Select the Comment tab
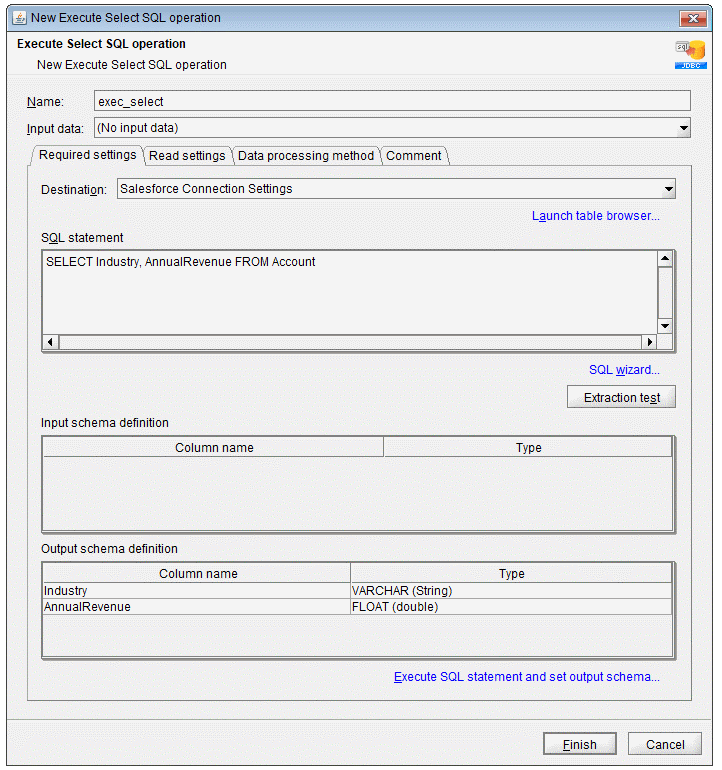Image resolution: width=722 pixels, height=770 pixels. [413, 155]
